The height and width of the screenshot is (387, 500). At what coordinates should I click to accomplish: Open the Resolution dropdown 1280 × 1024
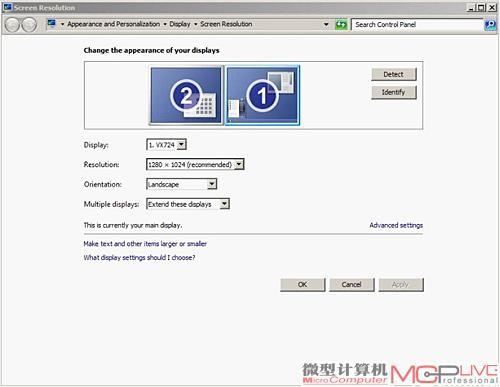click(195, 164)
